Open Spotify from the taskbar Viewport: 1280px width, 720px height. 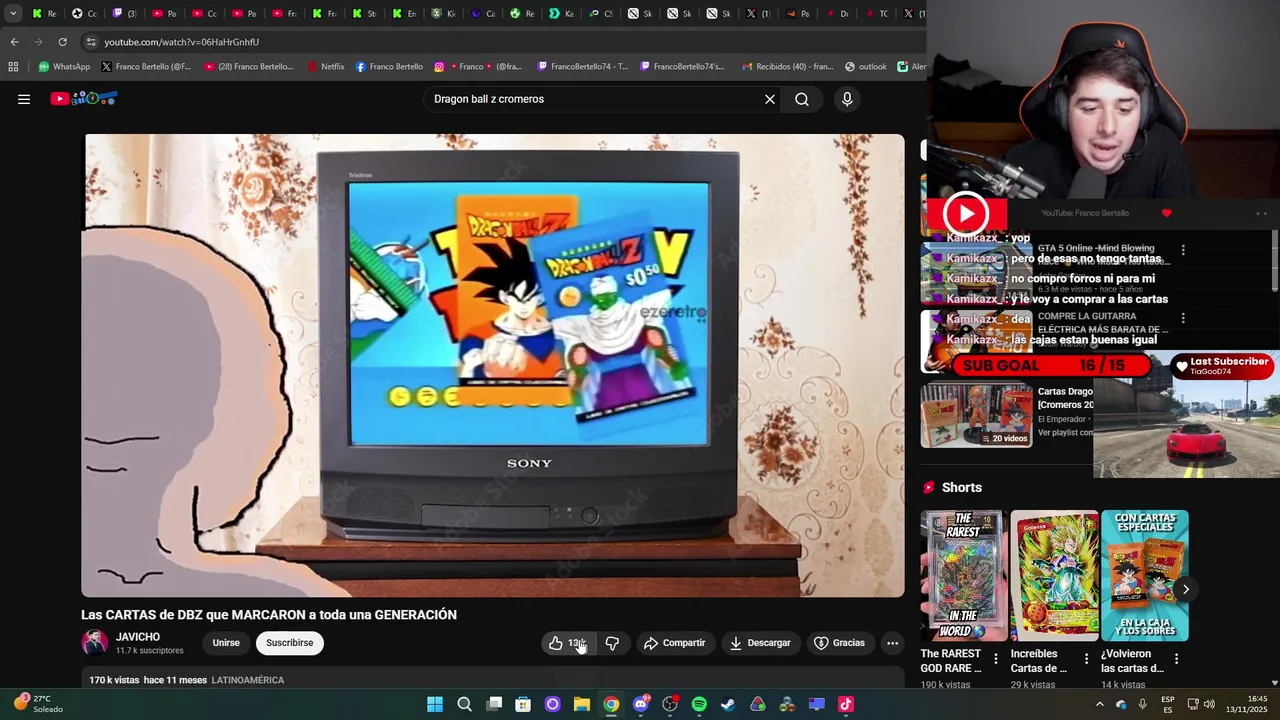pos(699,704)
